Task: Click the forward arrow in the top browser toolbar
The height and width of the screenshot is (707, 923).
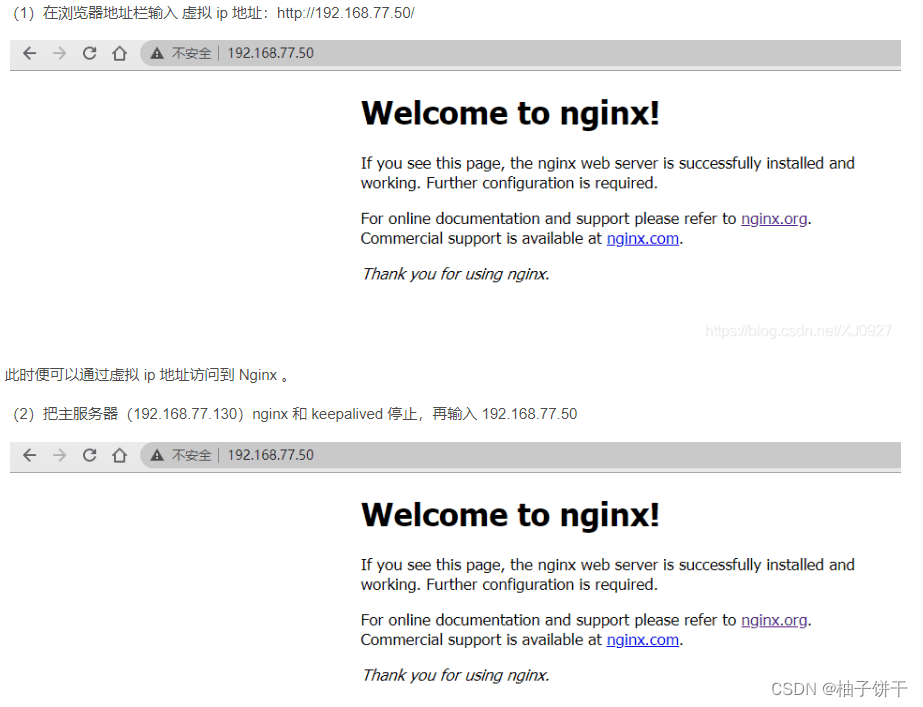Action: [x=59, y=53]
